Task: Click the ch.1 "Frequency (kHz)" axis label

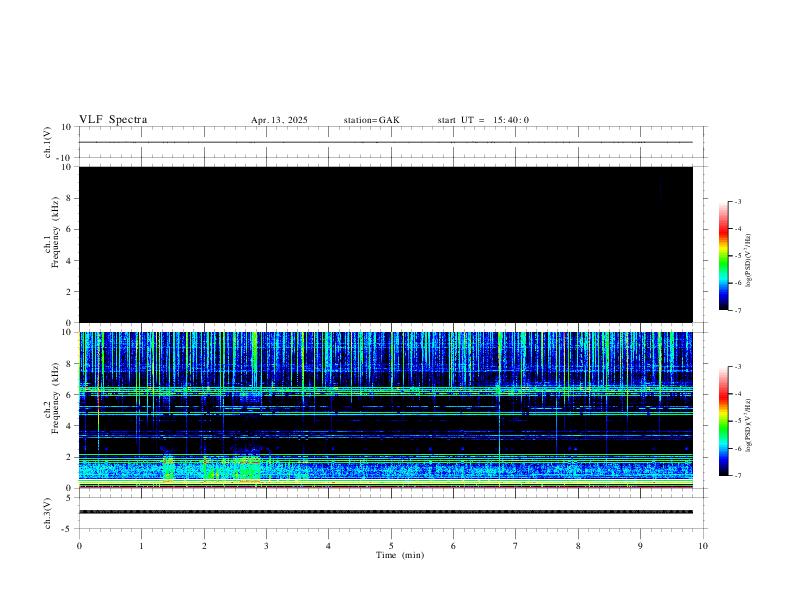Action: (x=56, y=233)
